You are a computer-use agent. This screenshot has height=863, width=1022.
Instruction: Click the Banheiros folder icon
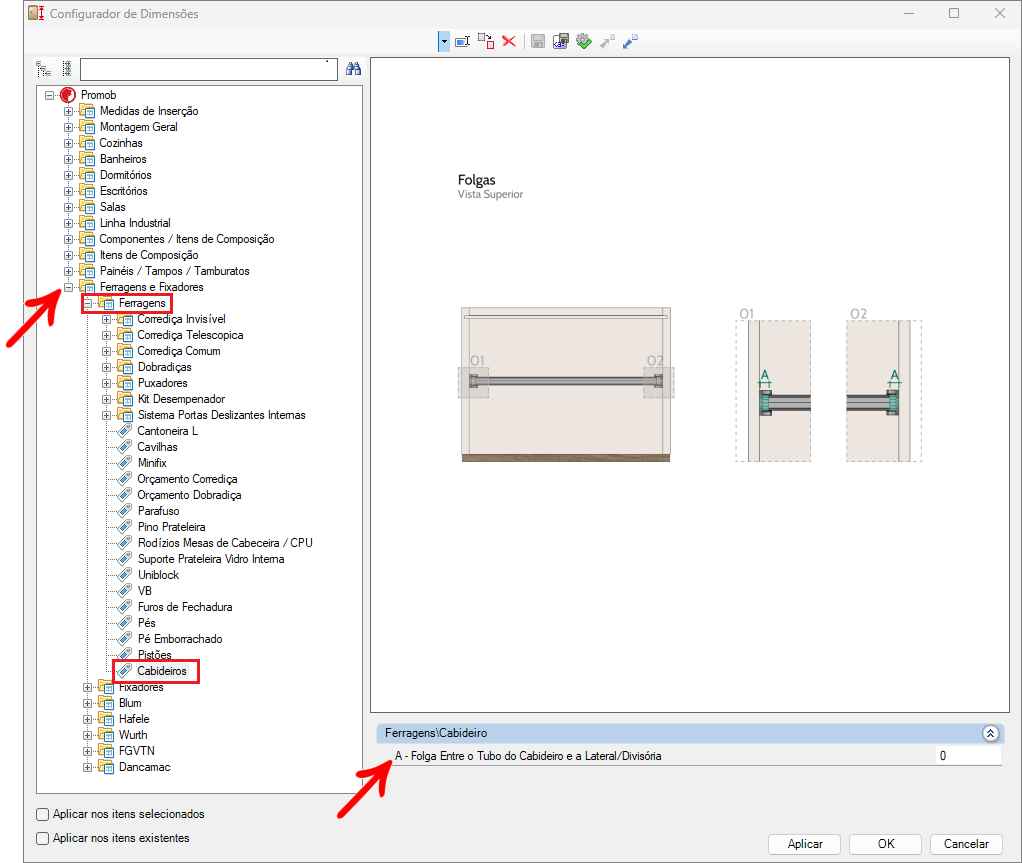click(87, 159)
